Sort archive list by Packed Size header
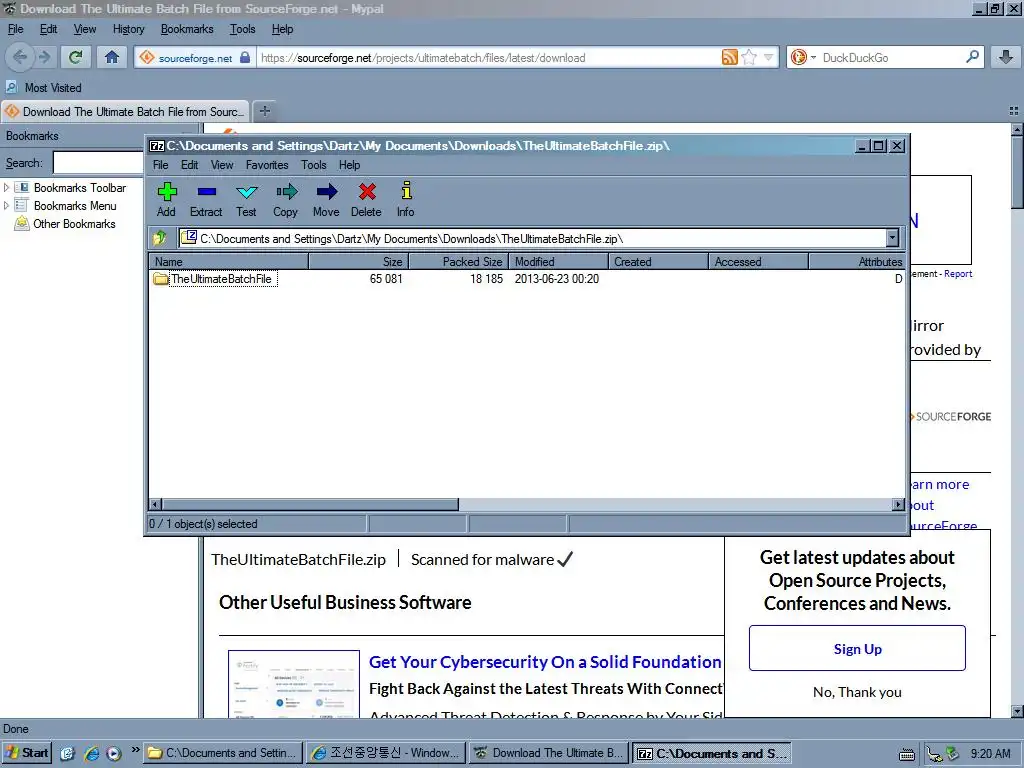Screen dimensions: 1024x768 pos(458,261)
